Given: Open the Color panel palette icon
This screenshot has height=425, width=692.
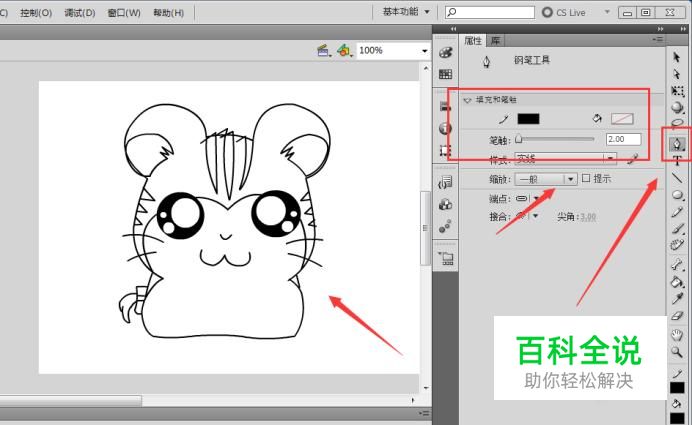Looking at the screenshot, I should (x=446, y=53).
